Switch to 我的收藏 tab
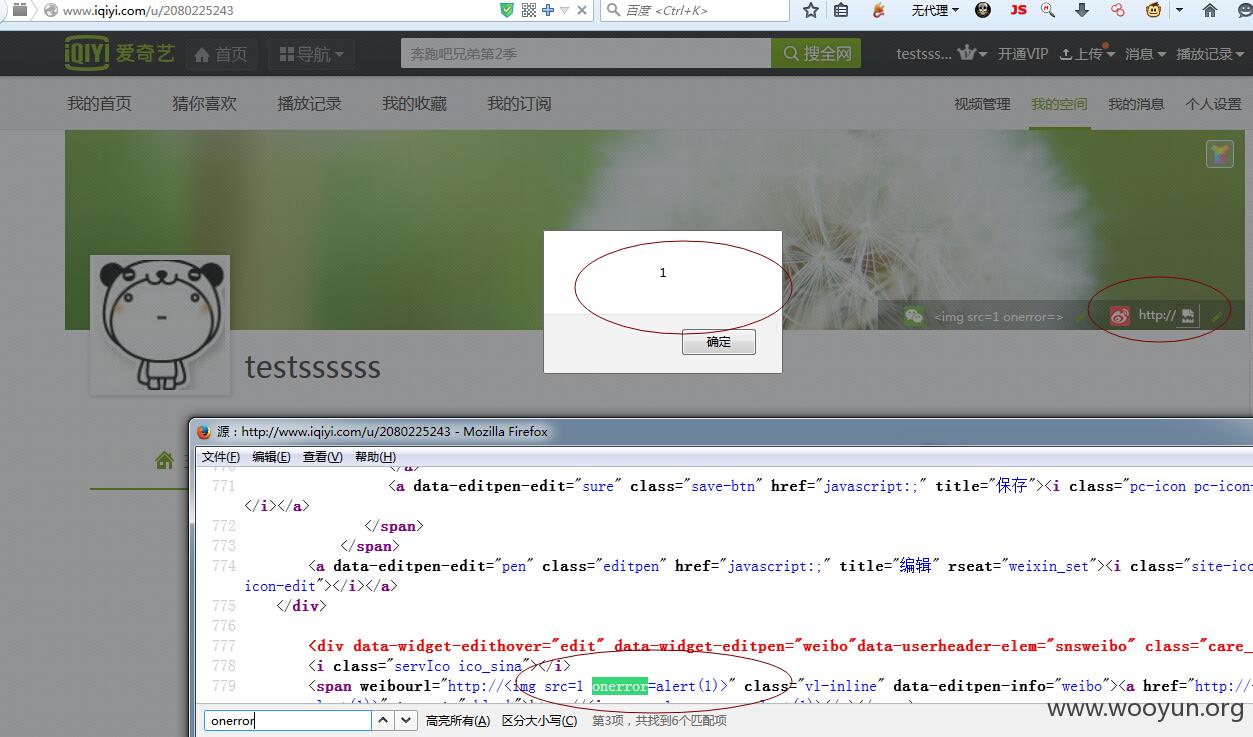The width and height of the screenshot is (1253, 737). pos(414,104)
